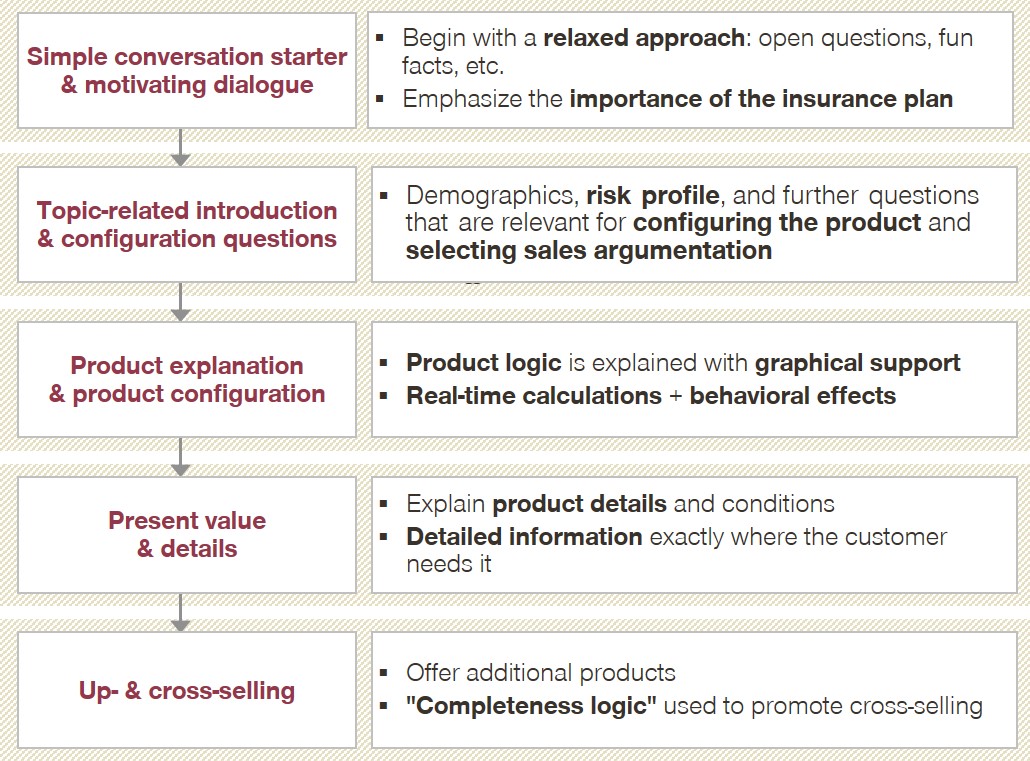Screen dimensions: 1030x761
Task: Click the 'Simple conversation starter & motivating dialogue' box
Action: tap(187, 70)
